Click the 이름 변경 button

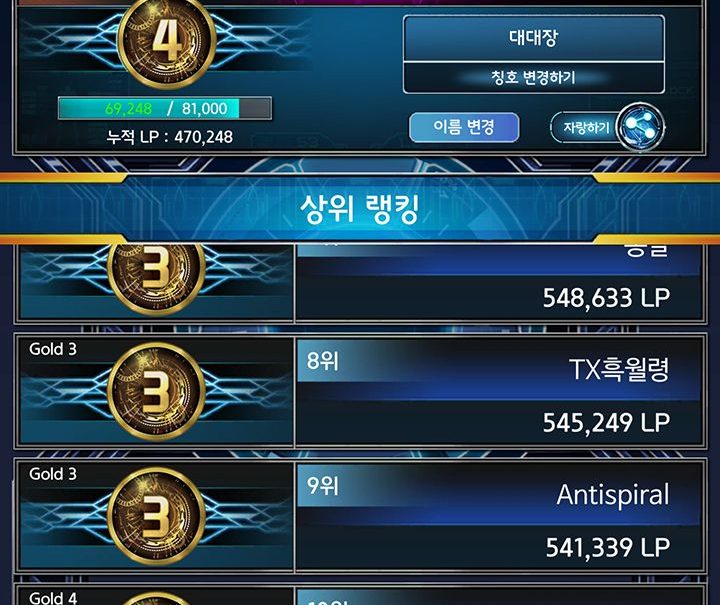click(464, 127)
